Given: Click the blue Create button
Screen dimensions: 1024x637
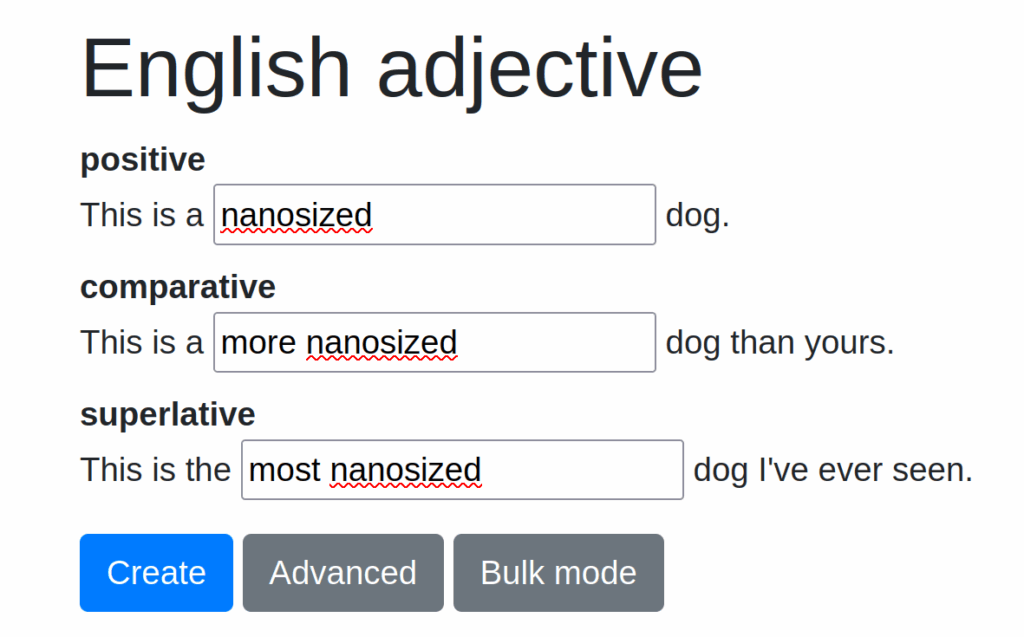Looking at the screenshot, I should (x=156, y=573).
